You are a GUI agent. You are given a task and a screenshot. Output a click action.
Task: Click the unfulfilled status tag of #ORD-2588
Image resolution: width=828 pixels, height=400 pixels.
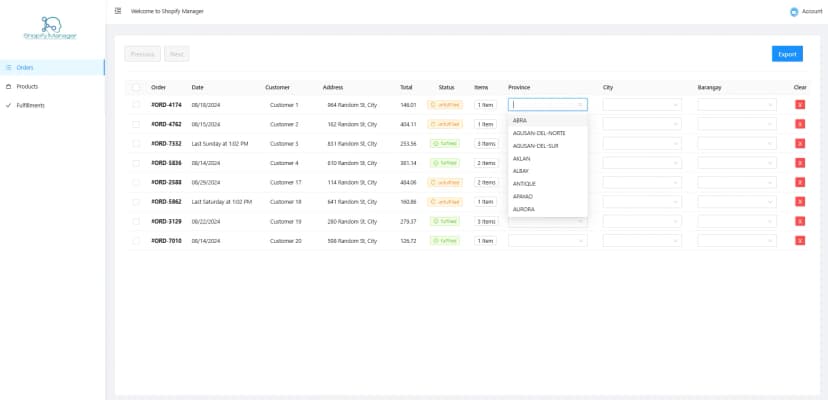445,182
